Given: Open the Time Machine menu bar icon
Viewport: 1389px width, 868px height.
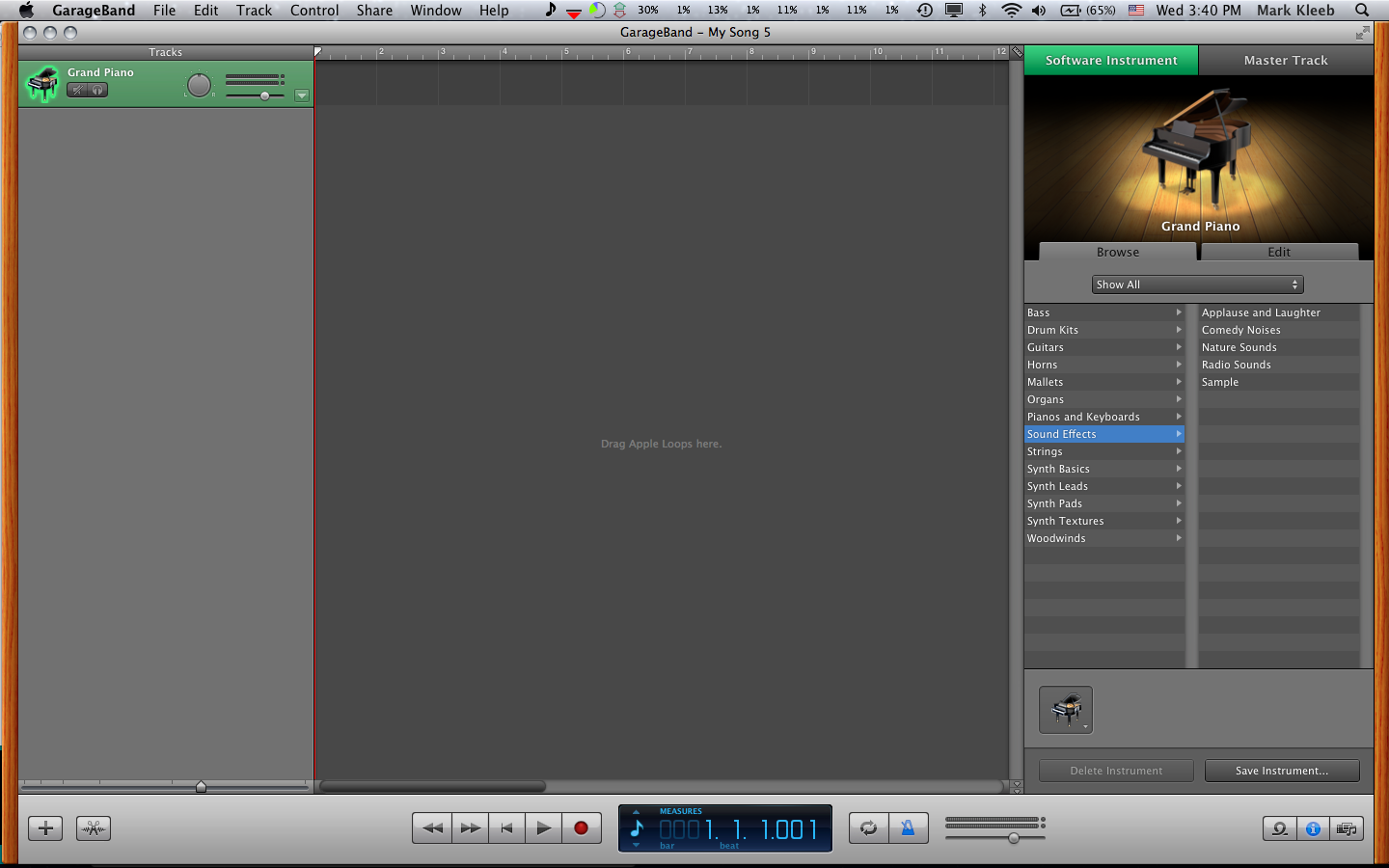Looking at the screenshot, I should (x=924, y=11).
